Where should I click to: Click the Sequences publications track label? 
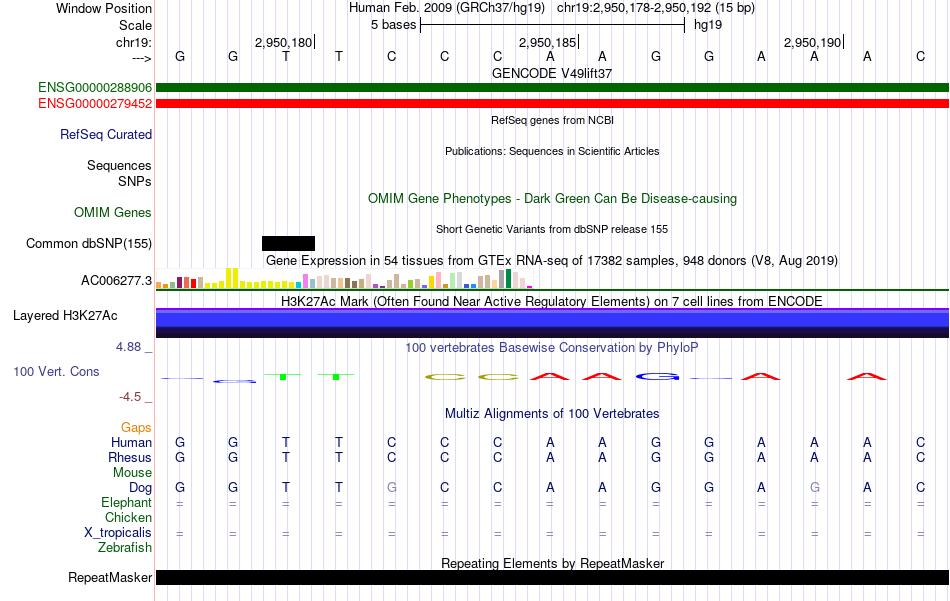[x=119, y=165]
